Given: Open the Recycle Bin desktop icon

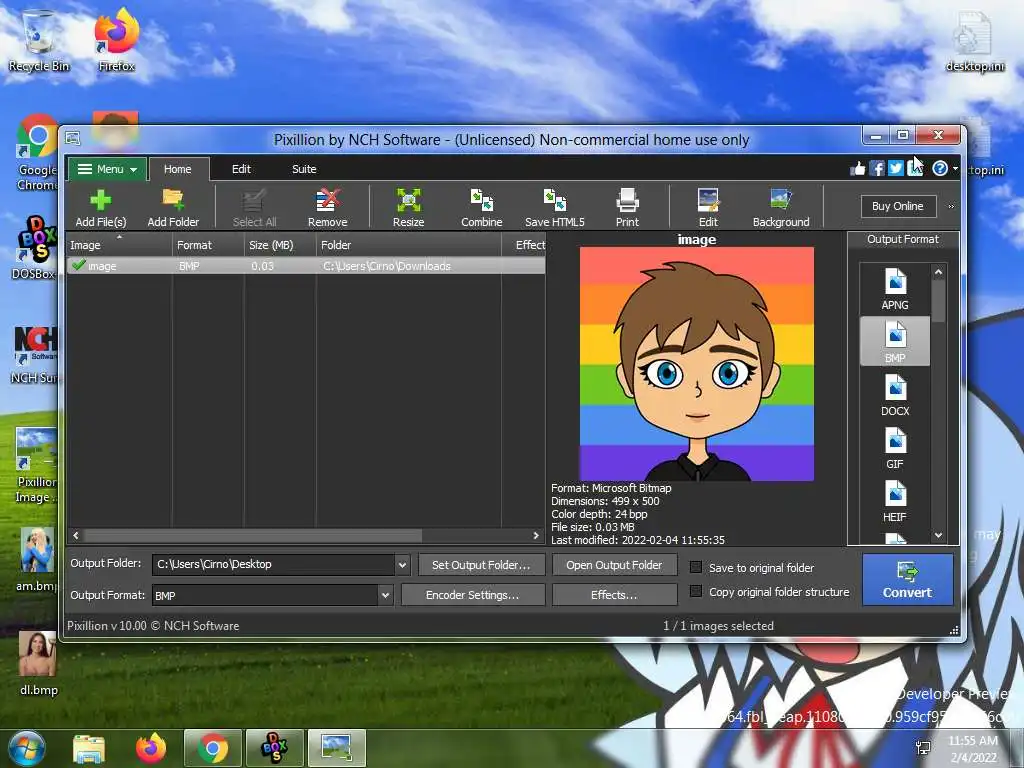Looking at the screenshot, I should [39, 40].
